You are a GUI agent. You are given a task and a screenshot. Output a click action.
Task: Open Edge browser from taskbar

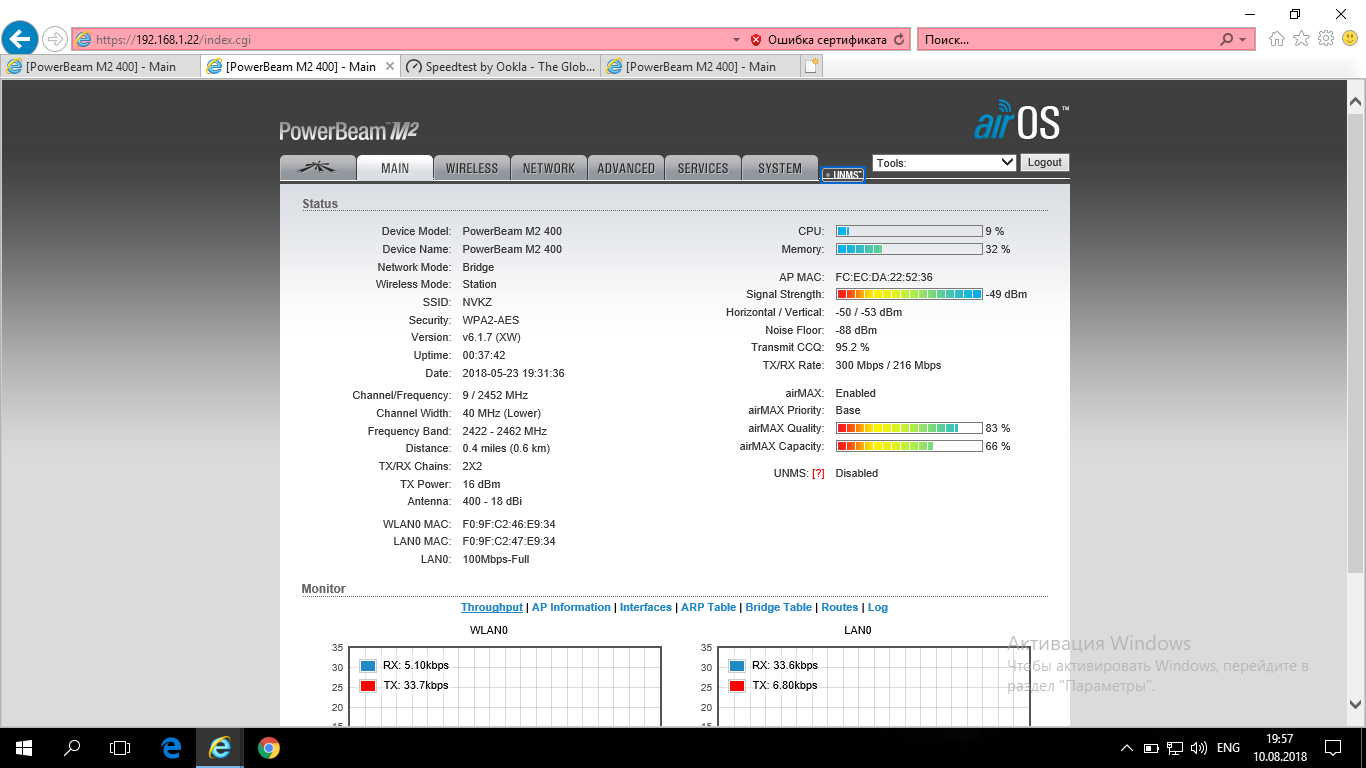pos(171,747)
